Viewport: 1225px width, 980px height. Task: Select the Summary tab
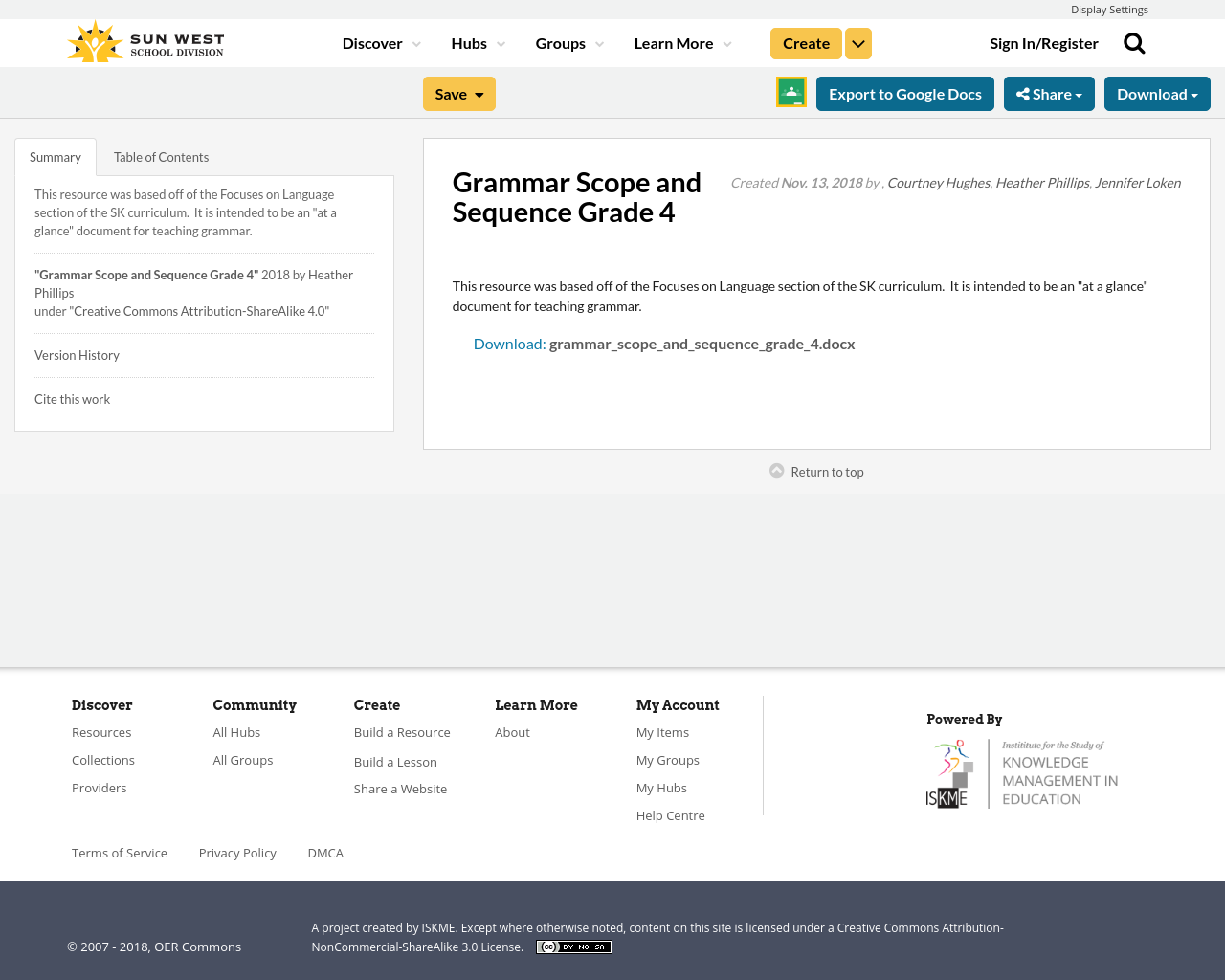point(55,155)
